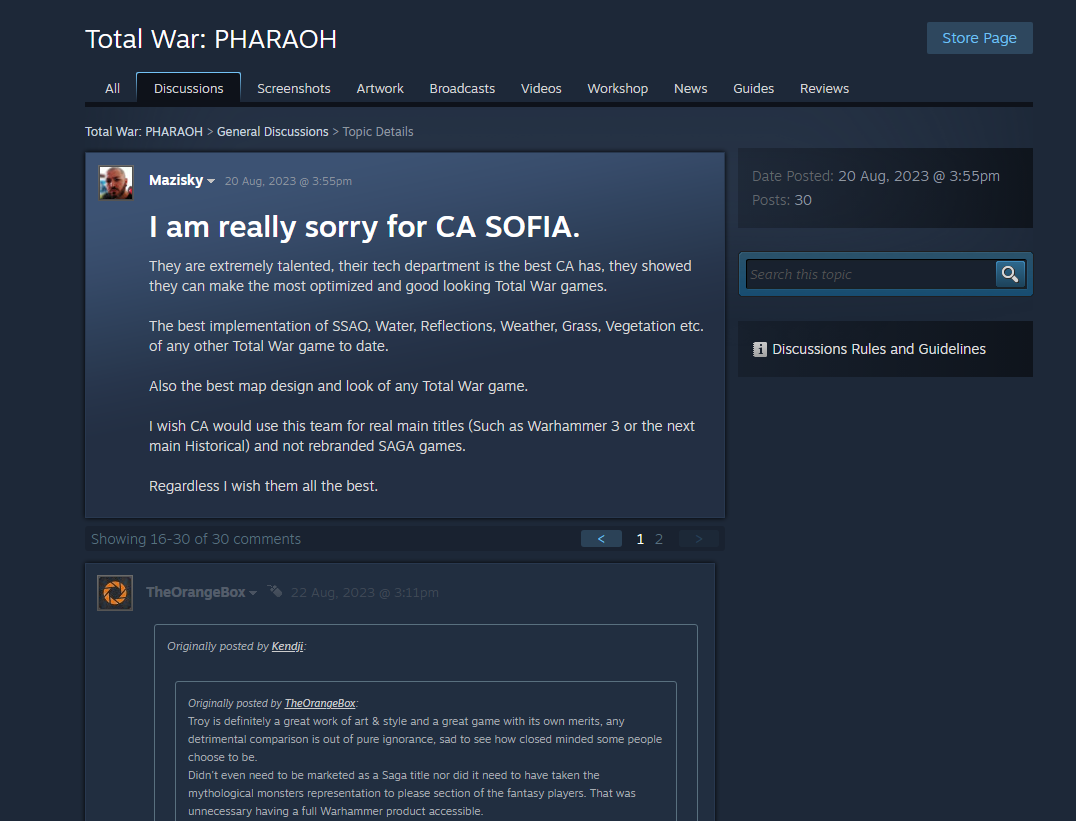This screenshot has height=821, width=1076.
Task: Click the next page arrow button
Action: coord(699,539)
